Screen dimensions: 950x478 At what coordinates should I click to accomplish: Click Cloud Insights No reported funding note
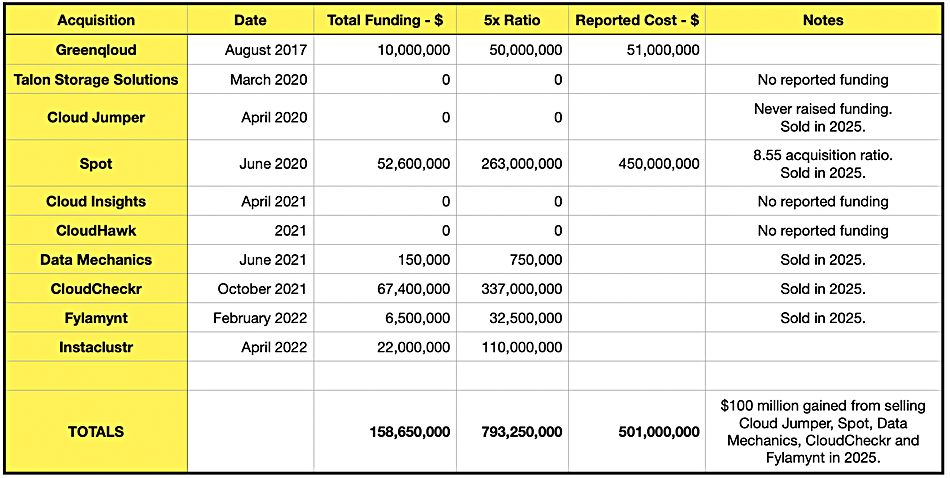(x=823, y=202)
